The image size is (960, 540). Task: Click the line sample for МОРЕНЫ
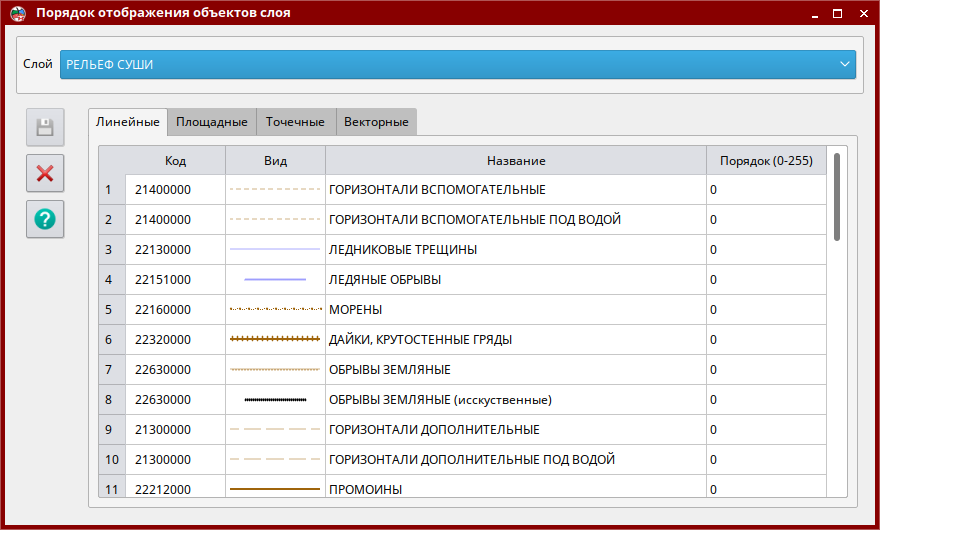tap(275, 310)
